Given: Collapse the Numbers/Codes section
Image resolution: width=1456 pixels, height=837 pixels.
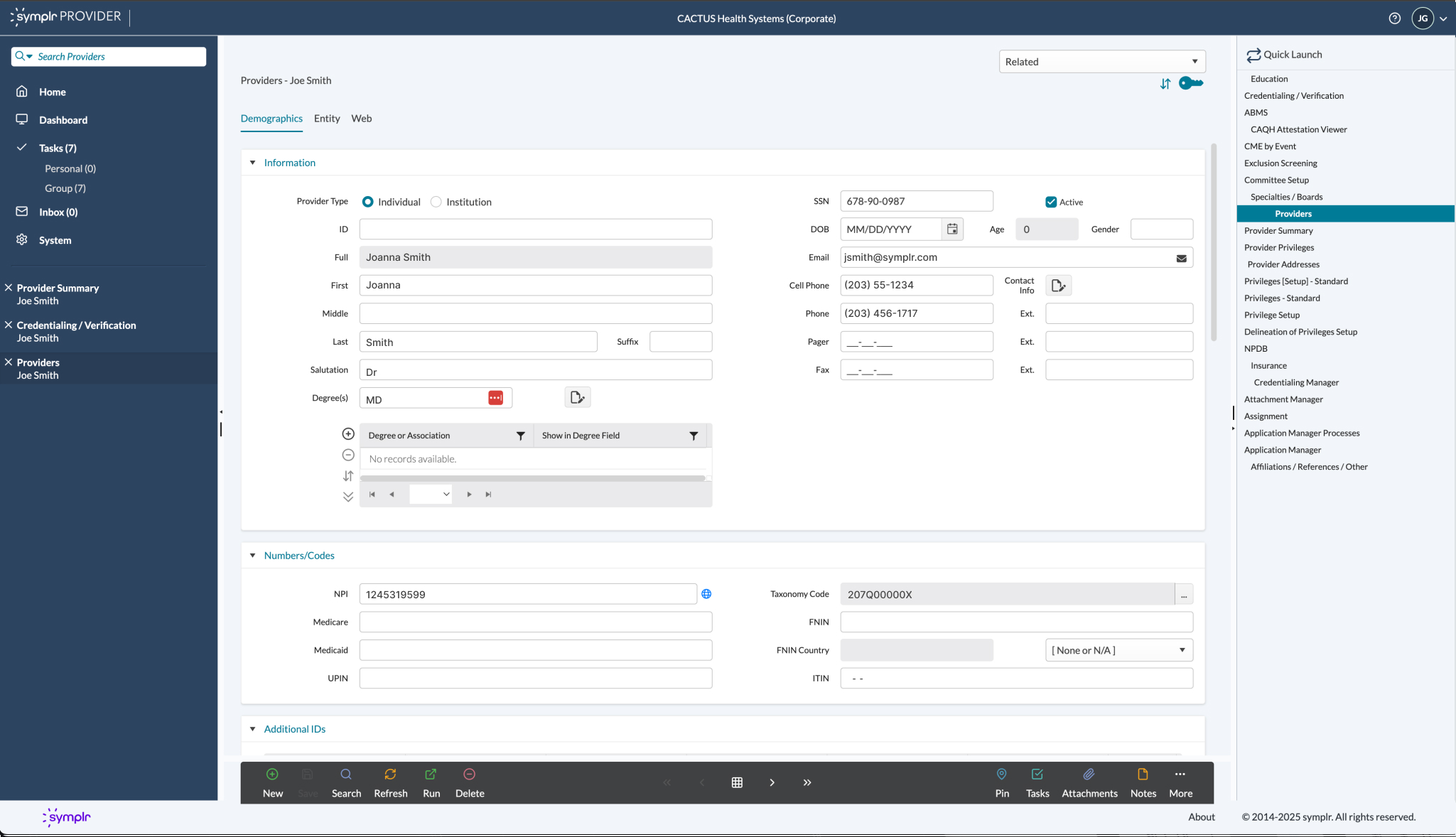Looking at the screenshot, I should pos(252,556).
